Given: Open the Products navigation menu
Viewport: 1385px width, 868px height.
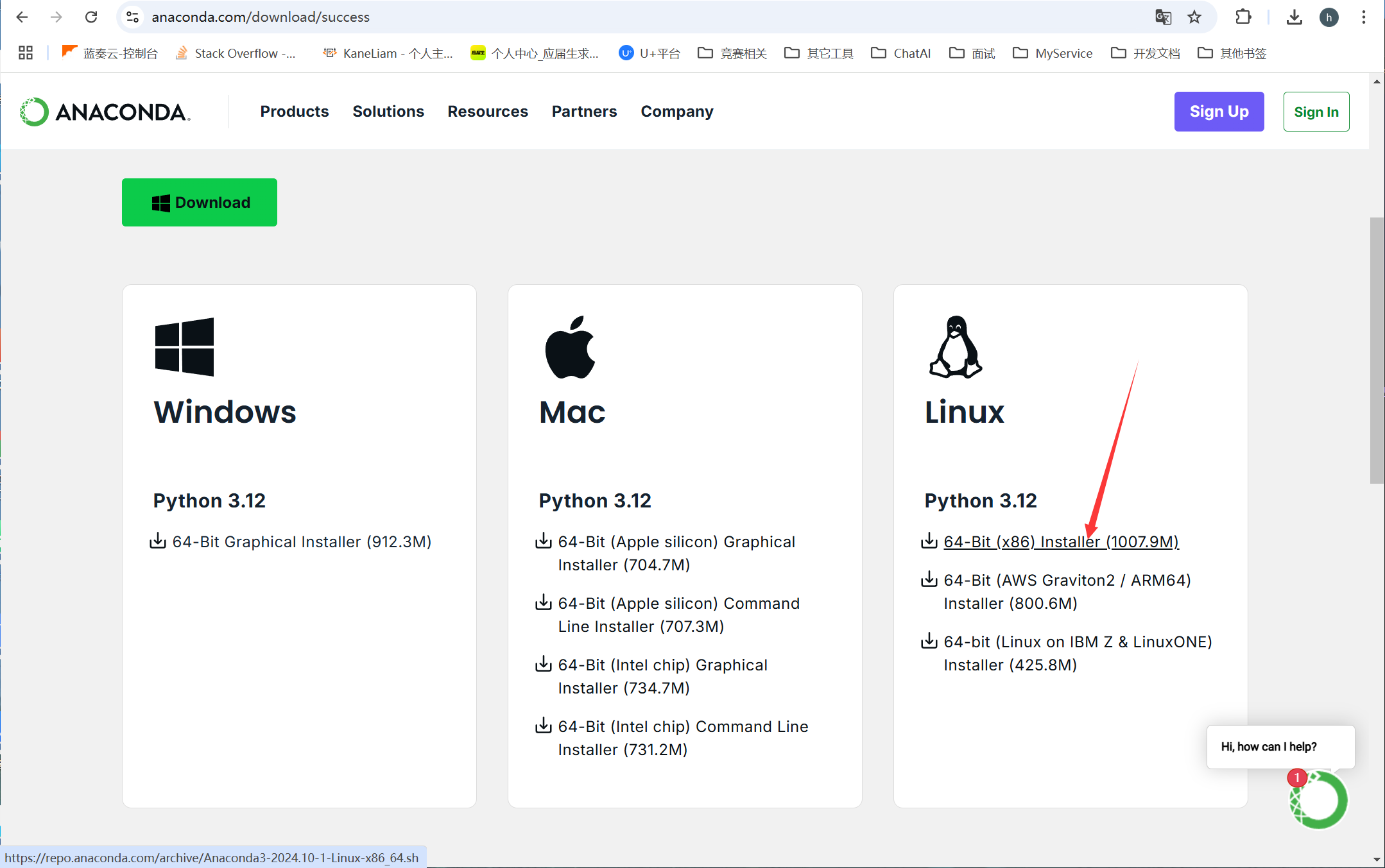Looking at the screenshot, I should coord(294,112).
